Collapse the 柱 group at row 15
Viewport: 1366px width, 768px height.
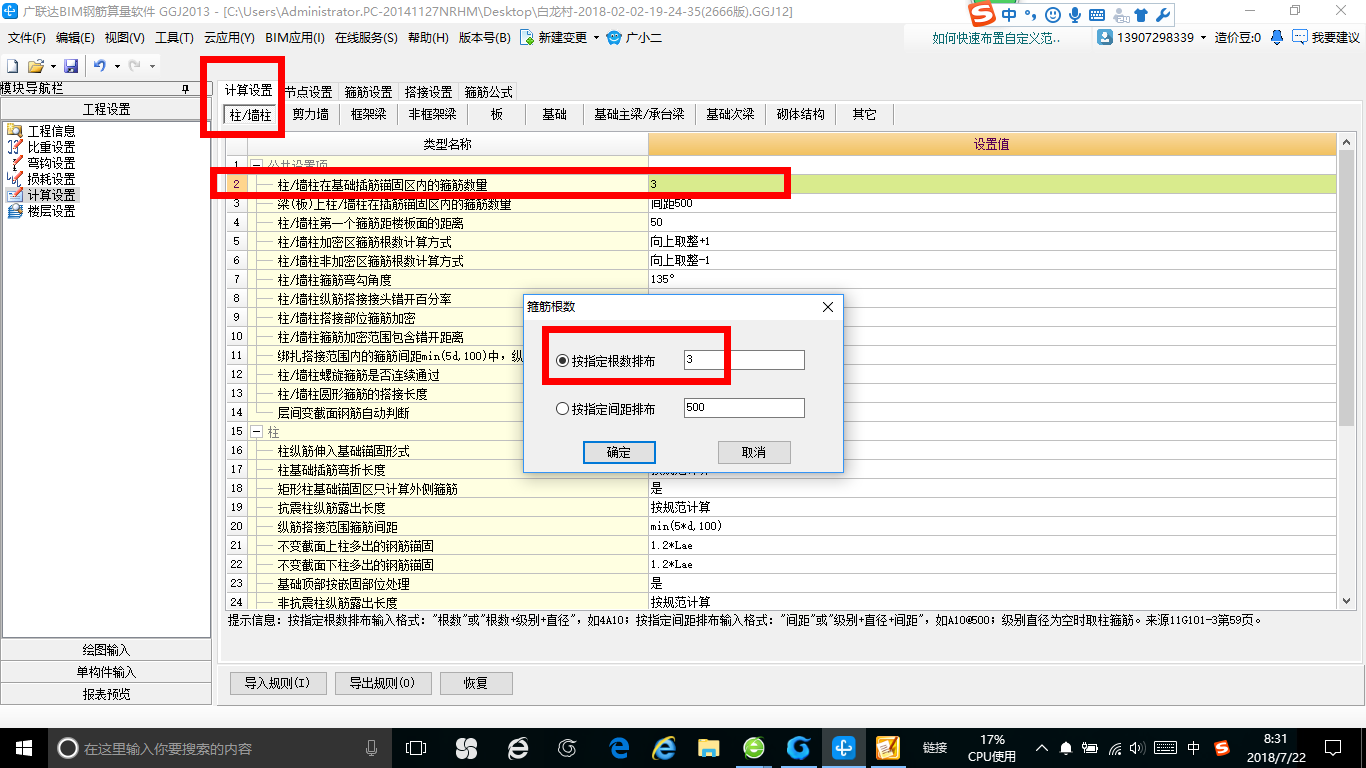tap(256, 431)
